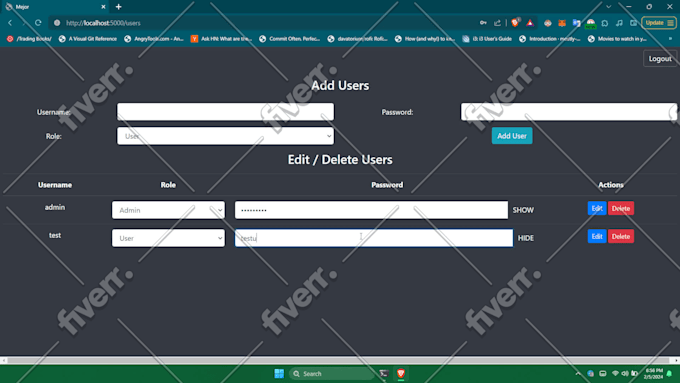Click the taskbar Search box
The width and height of the screenshot is (680, 383).
[332, 373]
